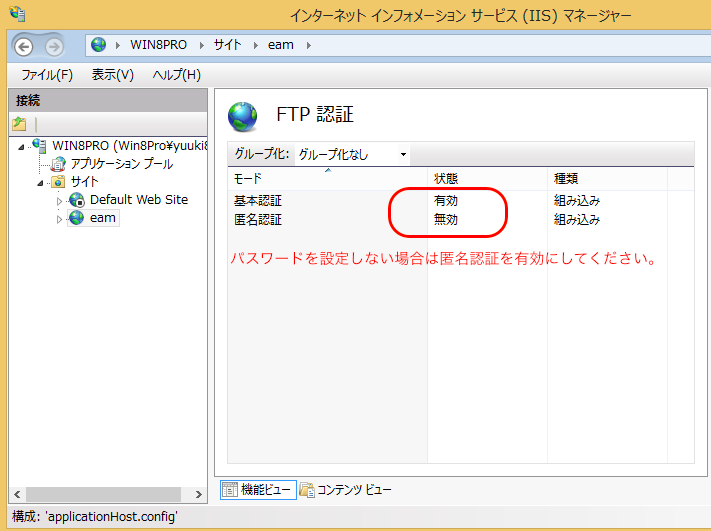Expand the Default Web Site node
This screenshot has width=711, height=531.
click(59, 201)
